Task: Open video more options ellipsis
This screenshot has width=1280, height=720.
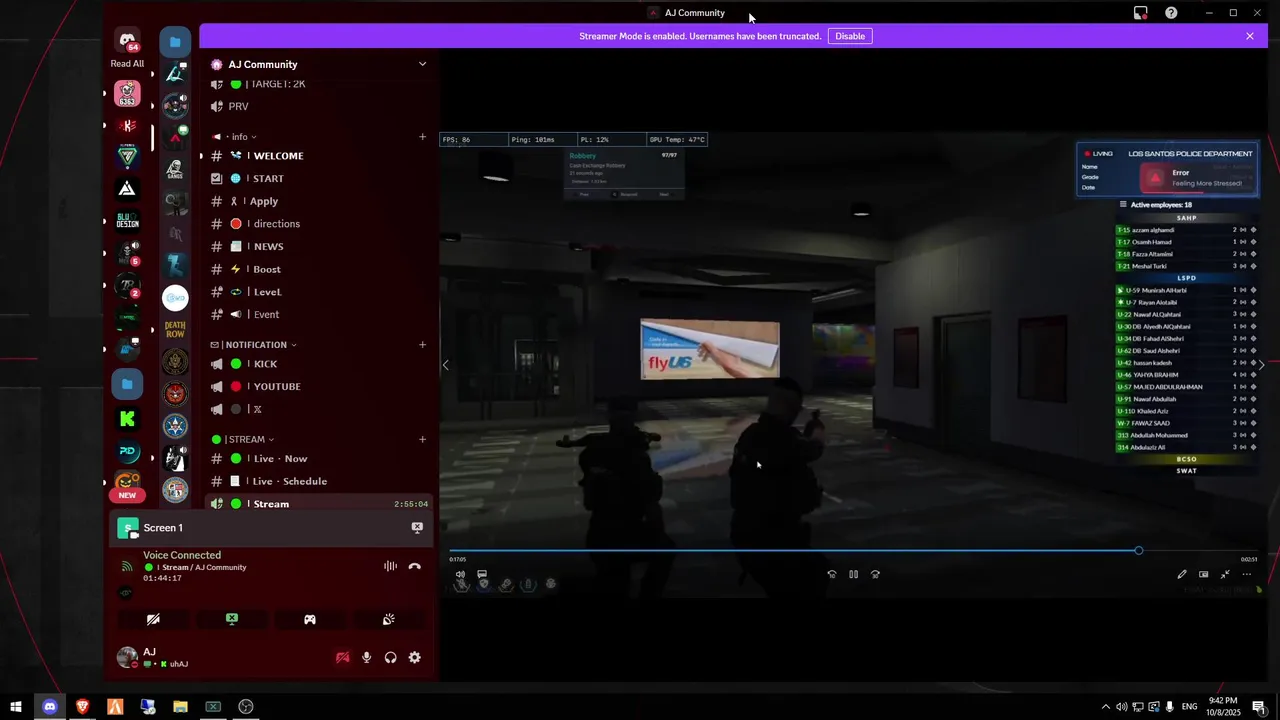Action: [x=1247, y=574]
